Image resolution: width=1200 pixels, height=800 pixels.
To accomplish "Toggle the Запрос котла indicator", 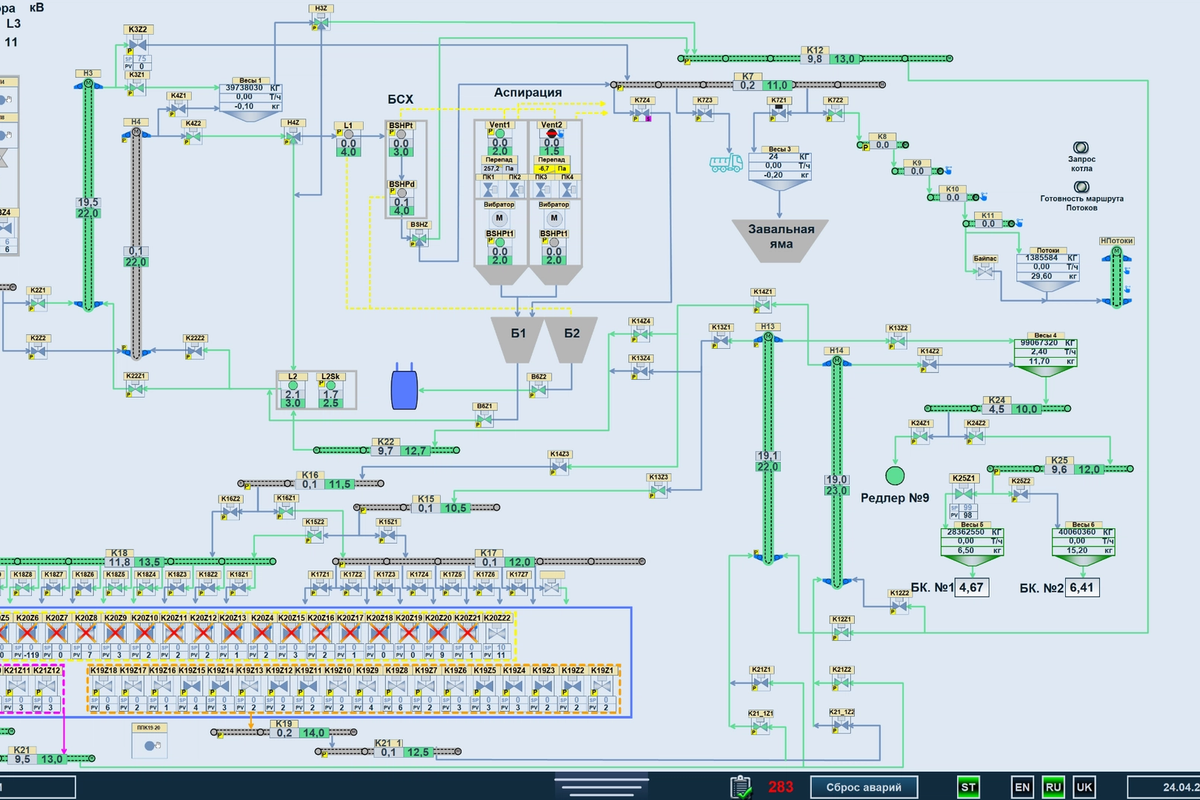I will pos(1081,147).
